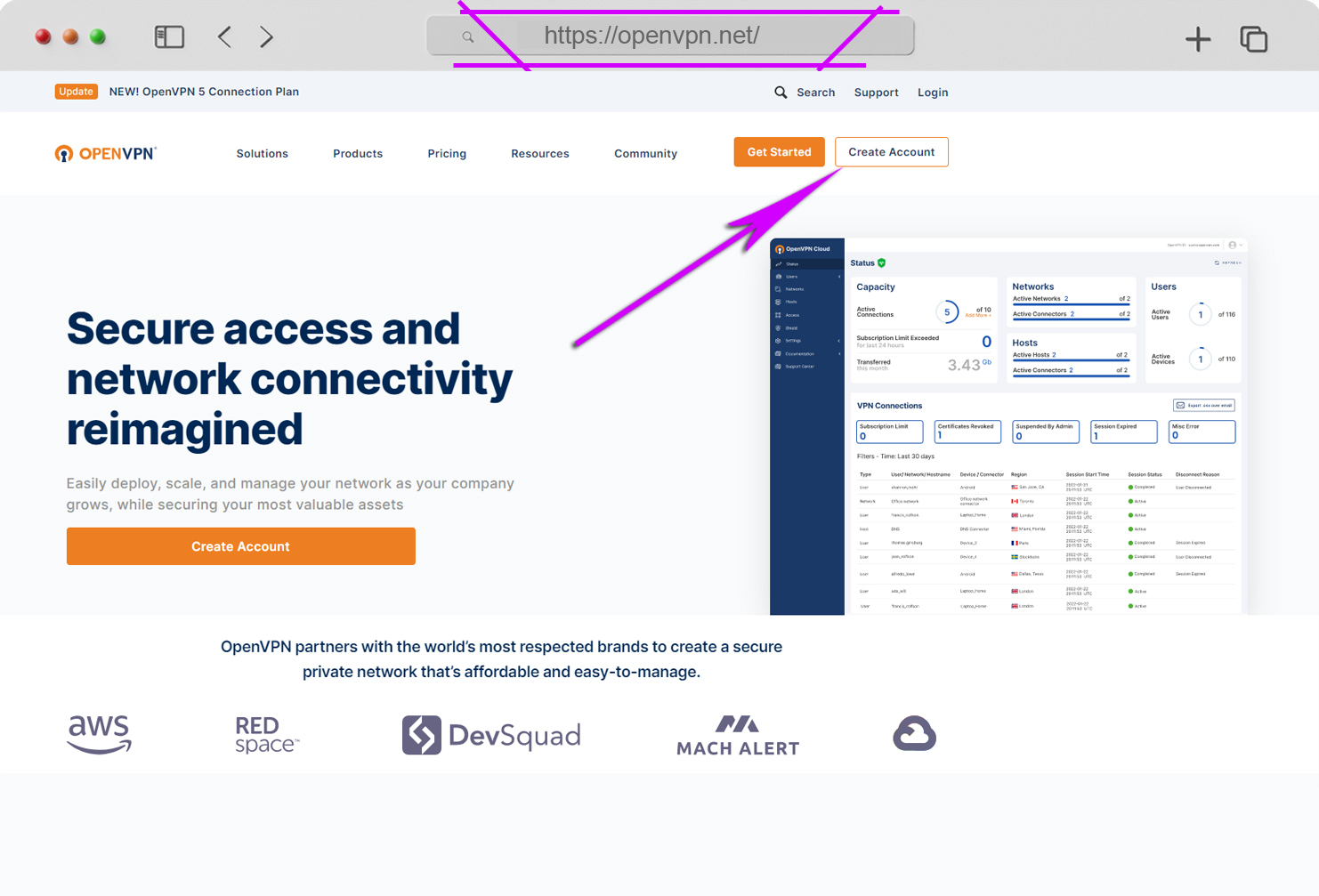Click the orange Update badge
1319x896 pixels.
[x=76, y=92]
